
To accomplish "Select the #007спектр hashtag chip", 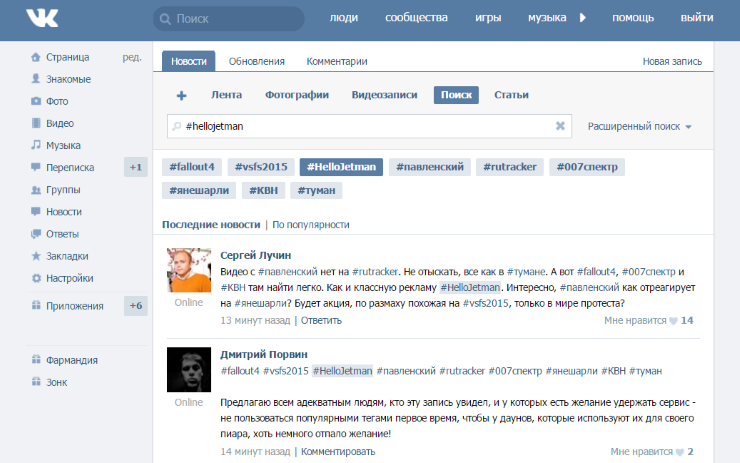I will tap(587, 167).
